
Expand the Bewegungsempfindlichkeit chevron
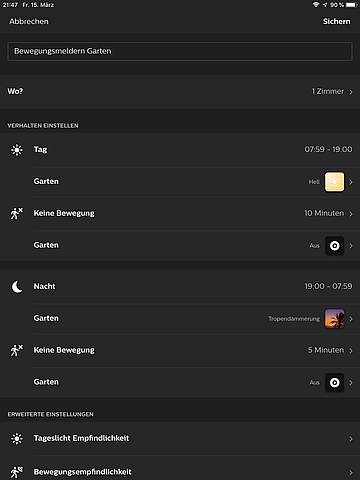(x=351, y=472)
